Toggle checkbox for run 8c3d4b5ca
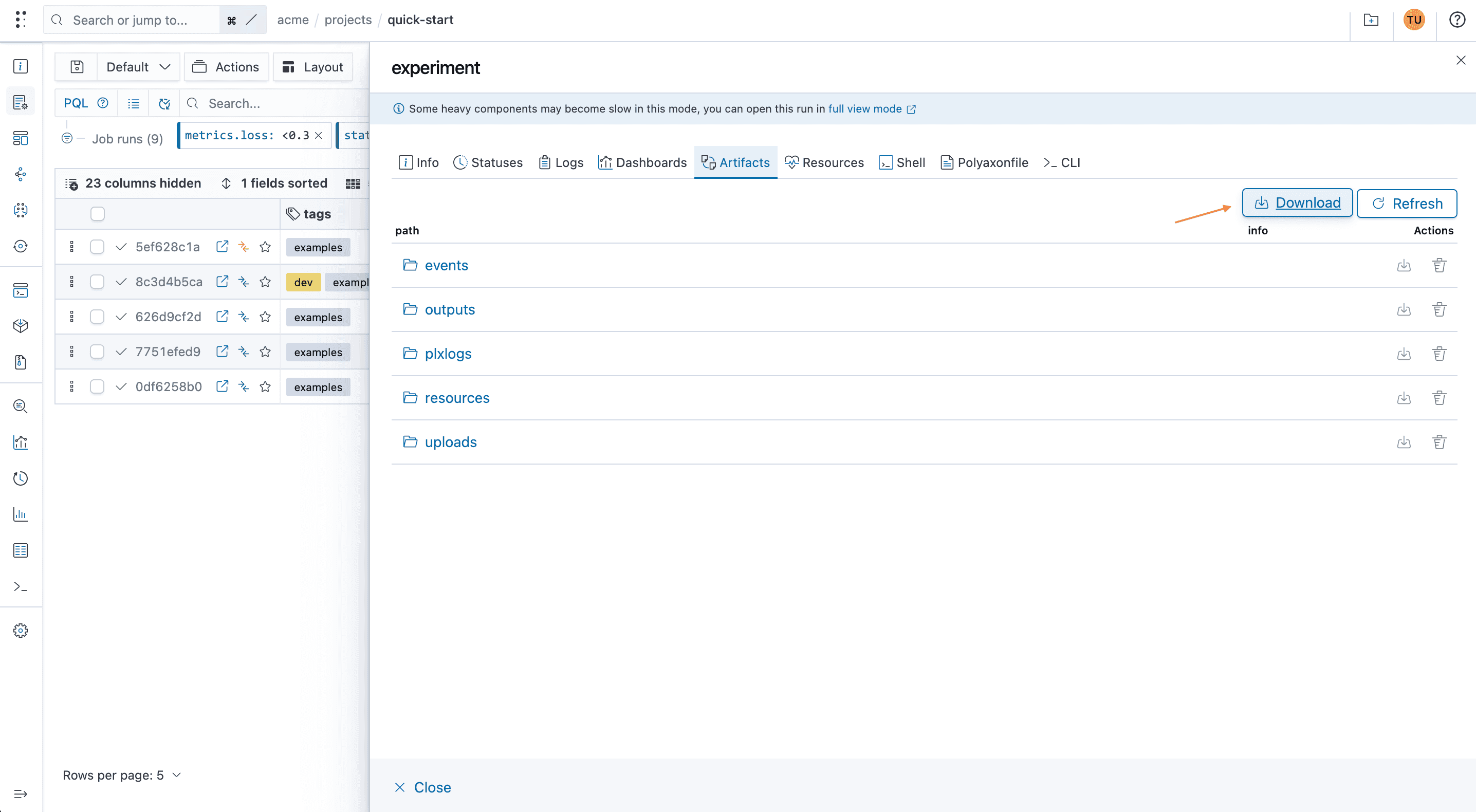This screenshot has height=812, width=1476. point(97,282)
